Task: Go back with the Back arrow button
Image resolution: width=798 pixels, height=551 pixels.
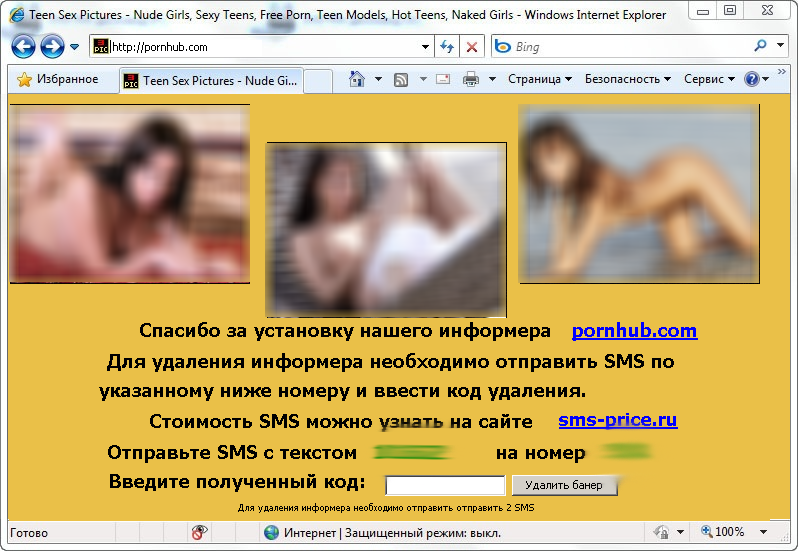Action: tap(23, 47)
